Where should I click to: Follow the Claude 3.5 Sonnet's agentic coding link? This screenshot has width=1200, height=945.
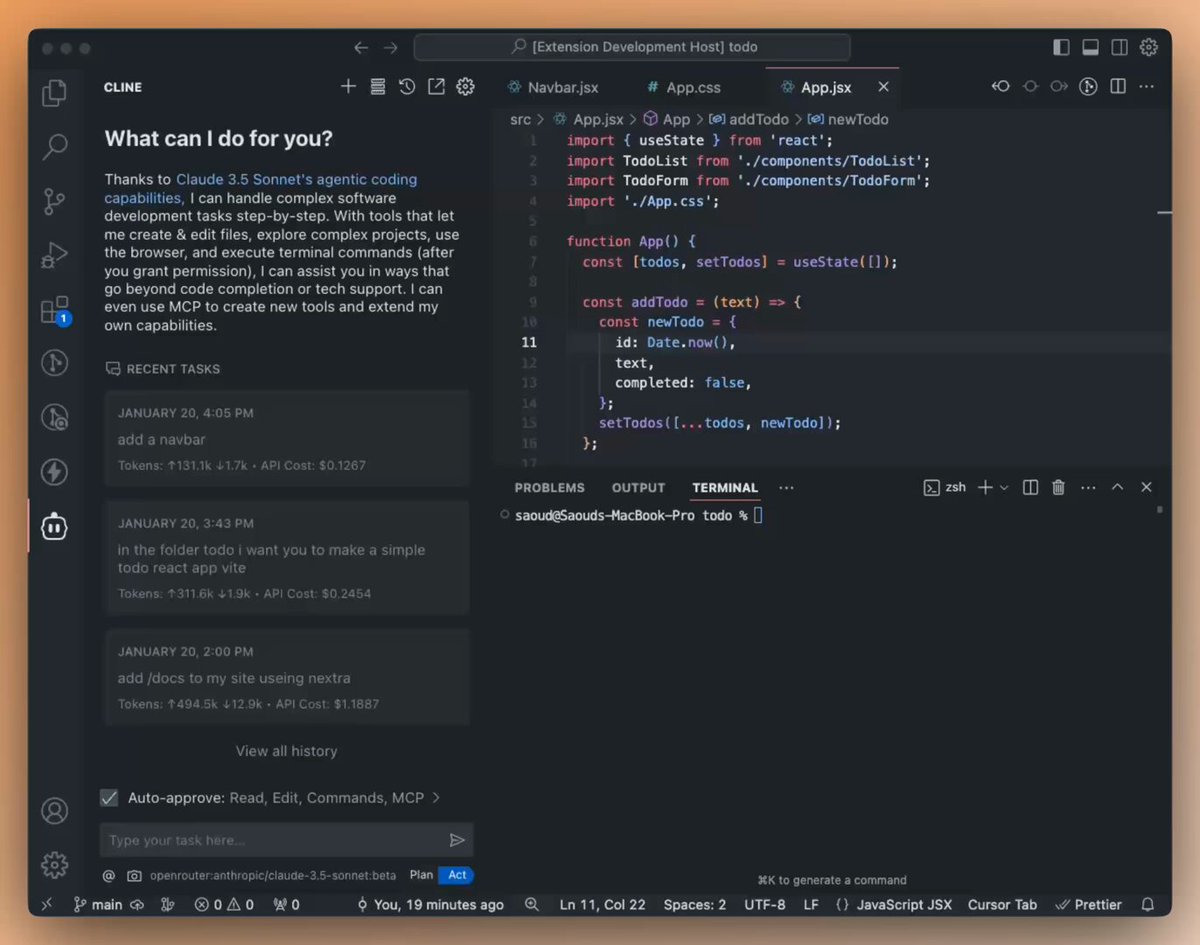coord(261,188)
